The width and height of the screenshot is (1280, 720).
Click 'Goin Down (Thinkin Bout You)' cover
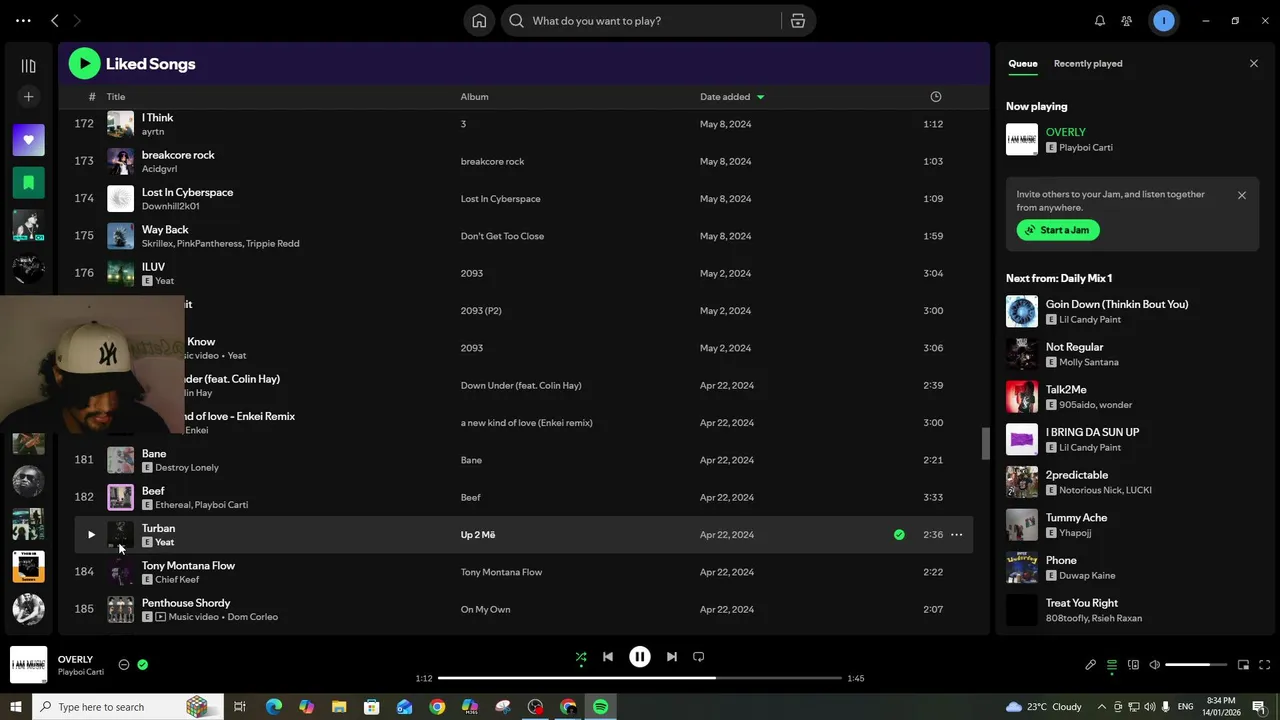tap(1022, 311)
